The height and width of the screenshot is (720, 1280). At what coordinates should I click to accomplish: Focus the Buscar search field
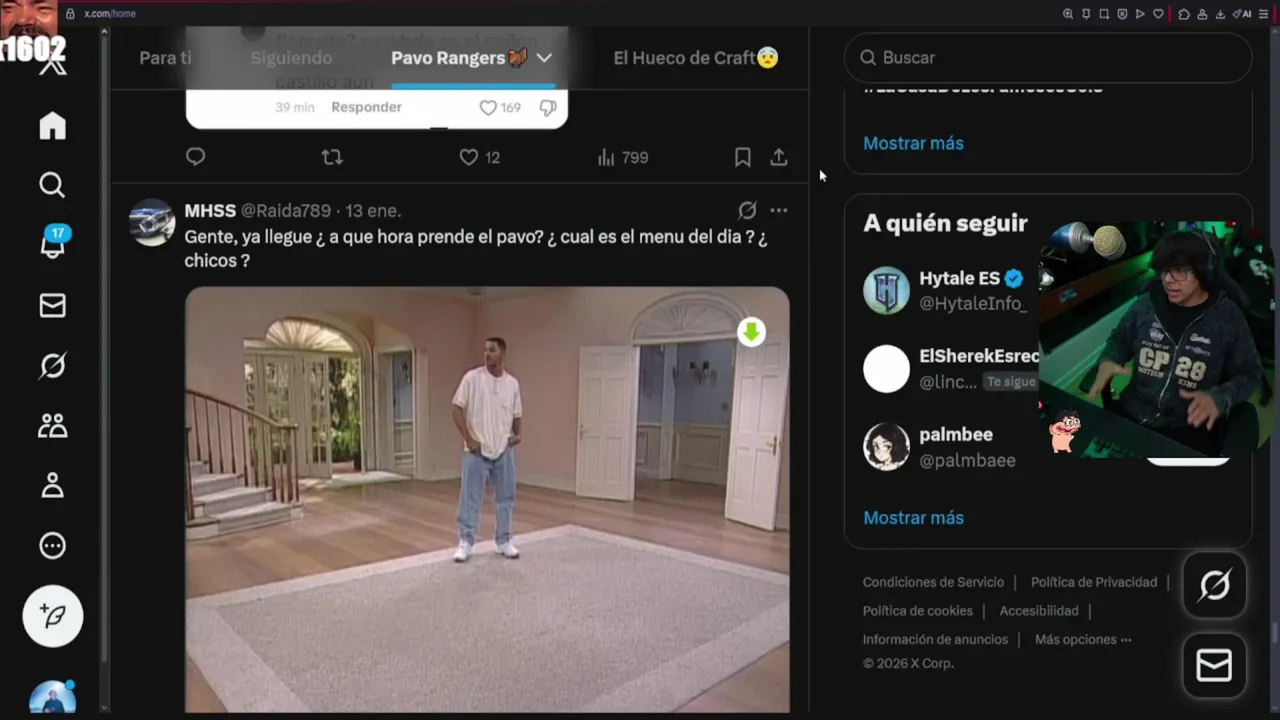[x=1048, y=58]
